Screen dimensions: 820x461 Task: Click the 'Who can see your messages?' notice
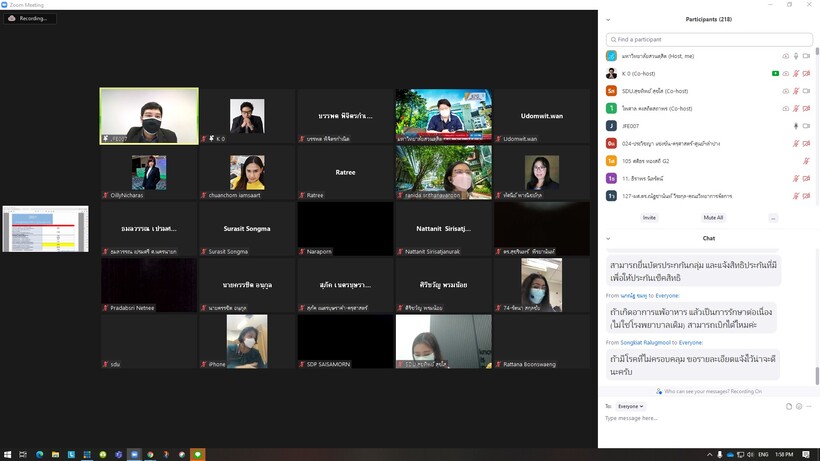click(x=709, y=391)
